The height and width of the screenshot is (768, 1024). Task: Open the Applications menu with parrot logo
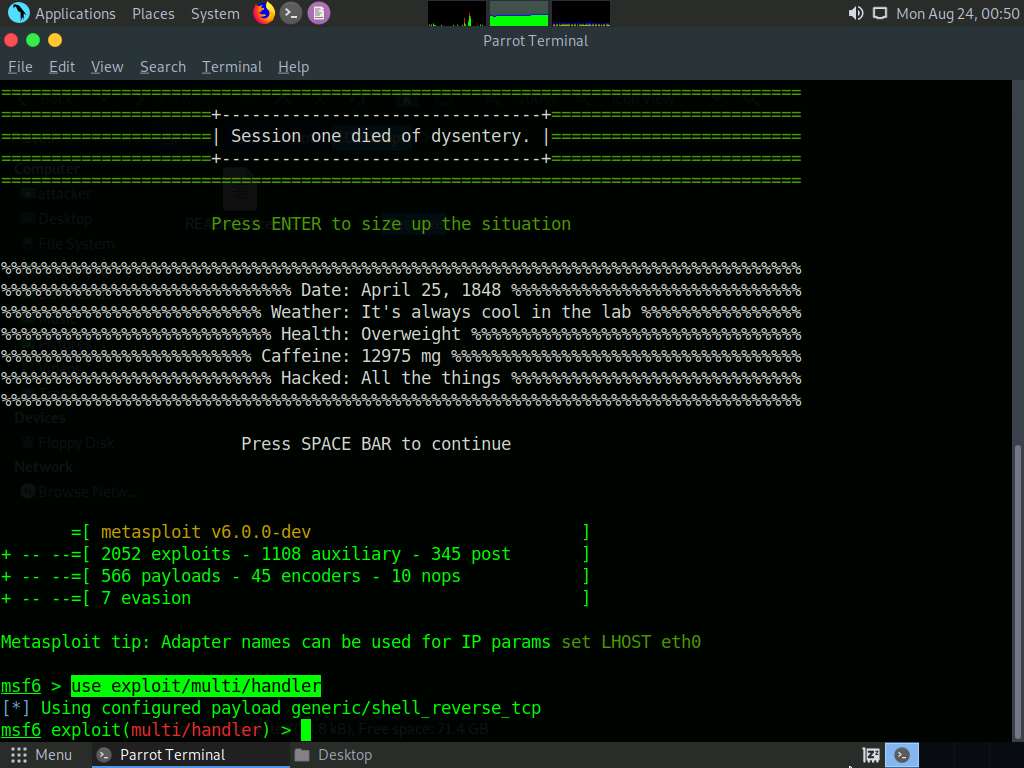point(61,13)
